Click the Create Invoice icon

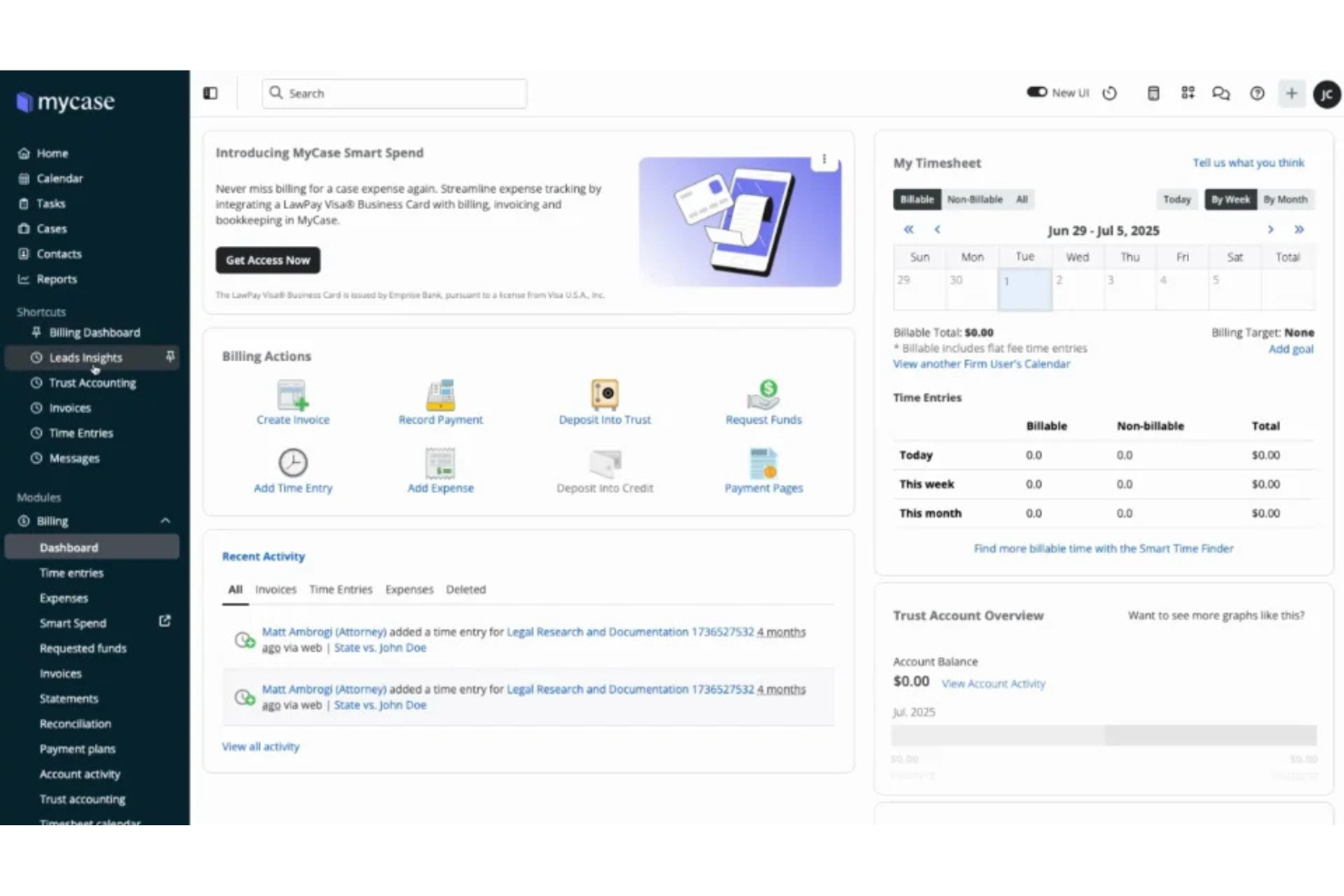(x=292, y=395)
